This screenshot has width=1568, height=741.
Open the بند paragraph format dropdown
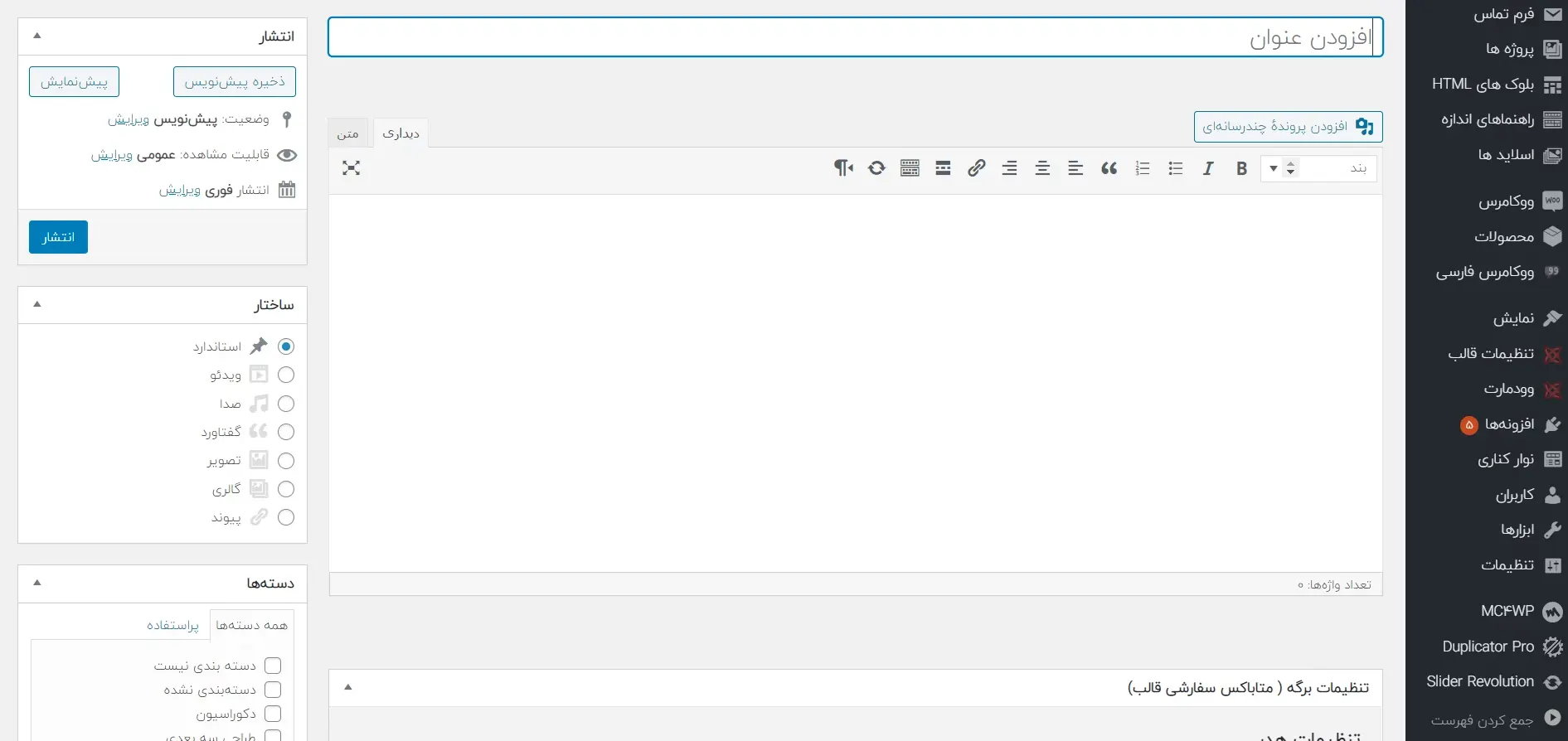pos(1318,168)
